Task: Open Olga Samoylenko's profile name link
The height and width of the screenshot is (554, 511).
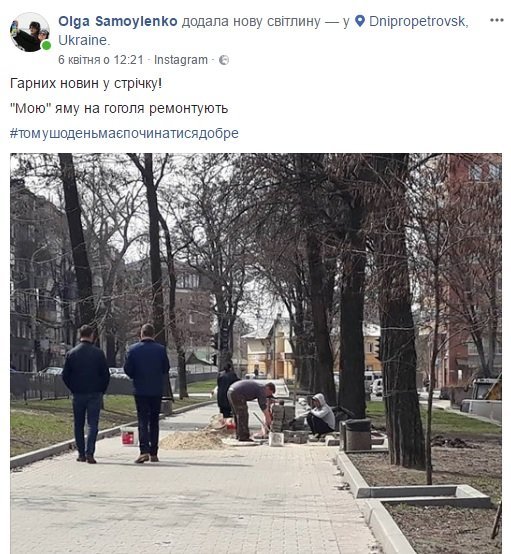Action: pyautogui.click(x=118, y=22)
